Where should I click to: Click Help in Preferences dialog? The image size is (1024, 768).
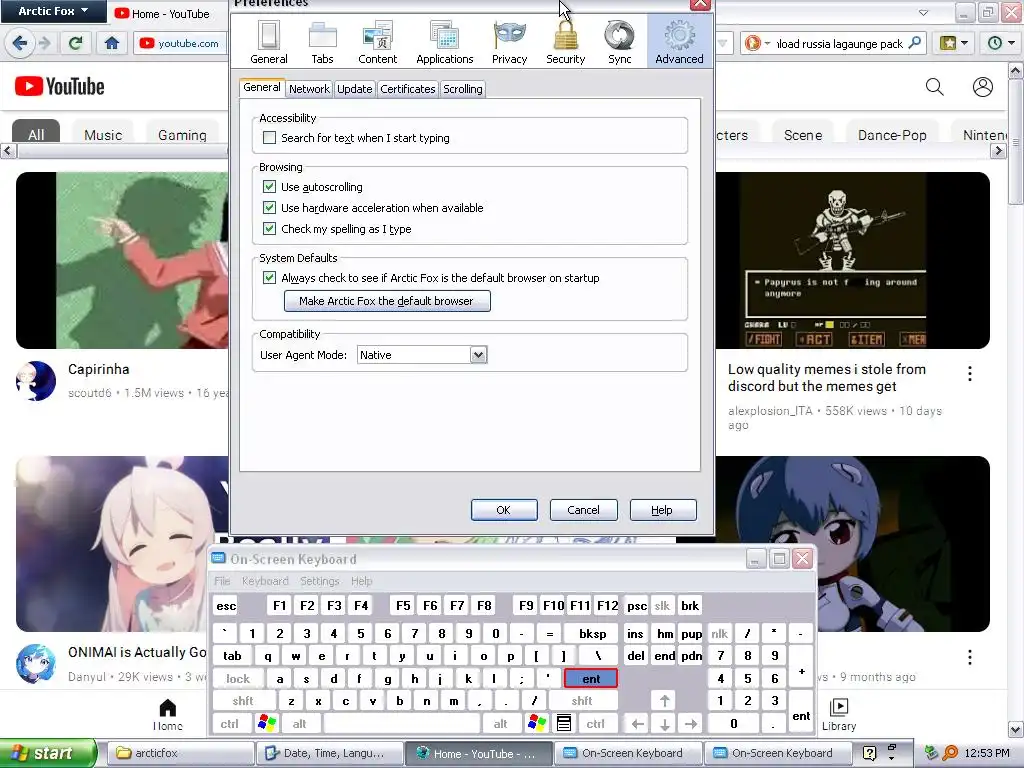point(662,510)
